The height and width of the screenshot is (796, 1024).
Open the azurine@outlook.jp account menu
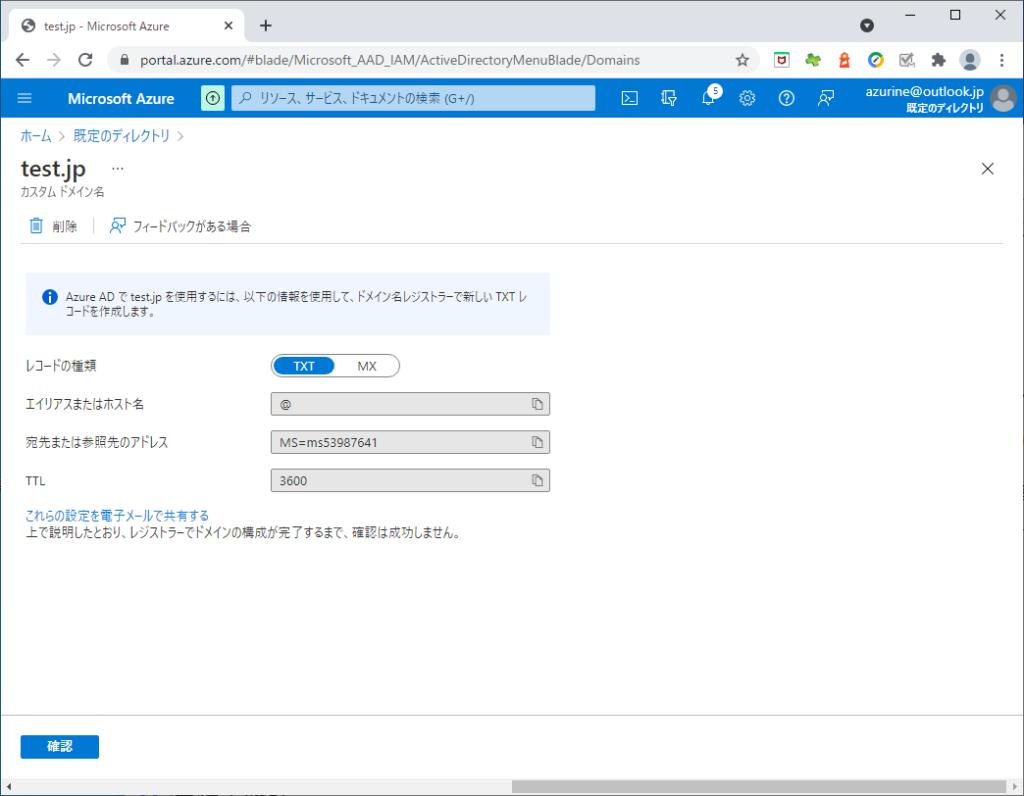point(941,98)
